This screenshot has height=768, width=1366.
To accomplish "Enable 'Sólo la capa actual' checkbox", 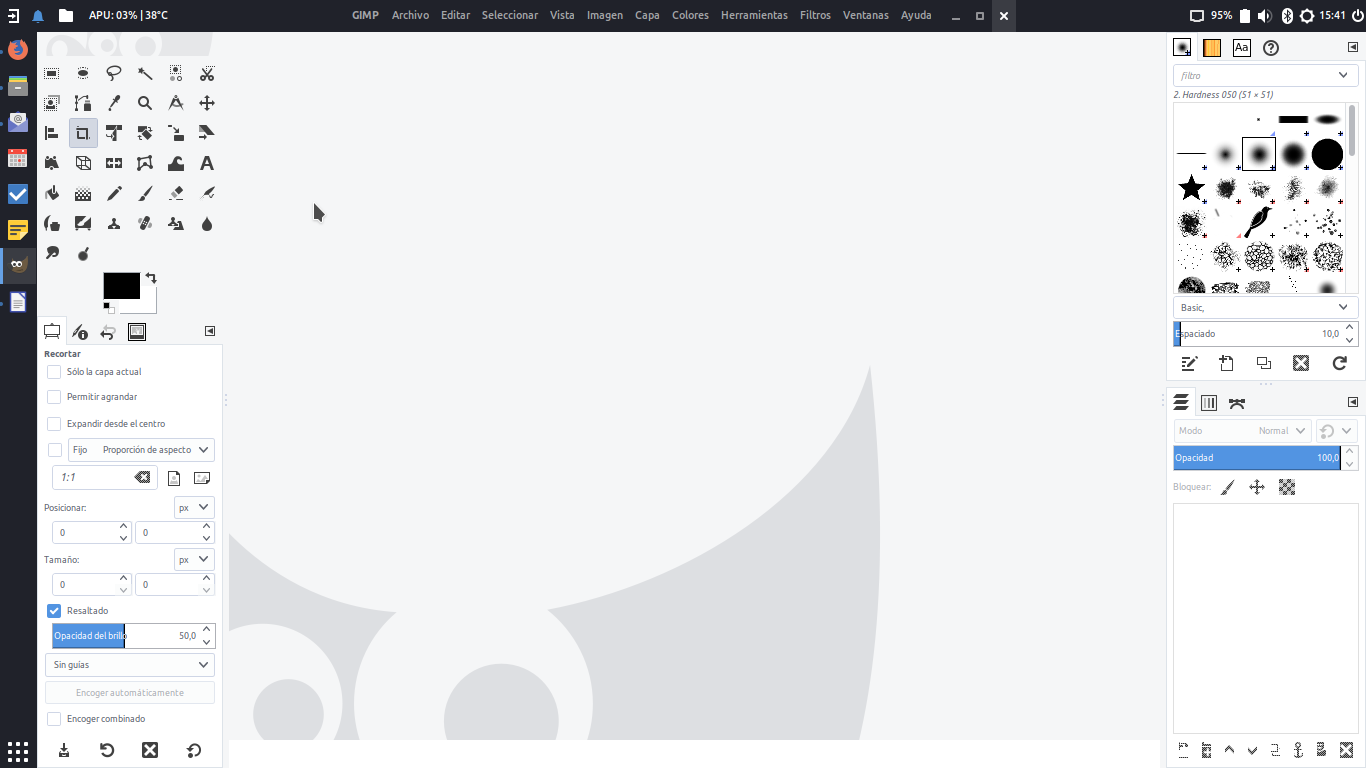I will click(x=54, y=372).
